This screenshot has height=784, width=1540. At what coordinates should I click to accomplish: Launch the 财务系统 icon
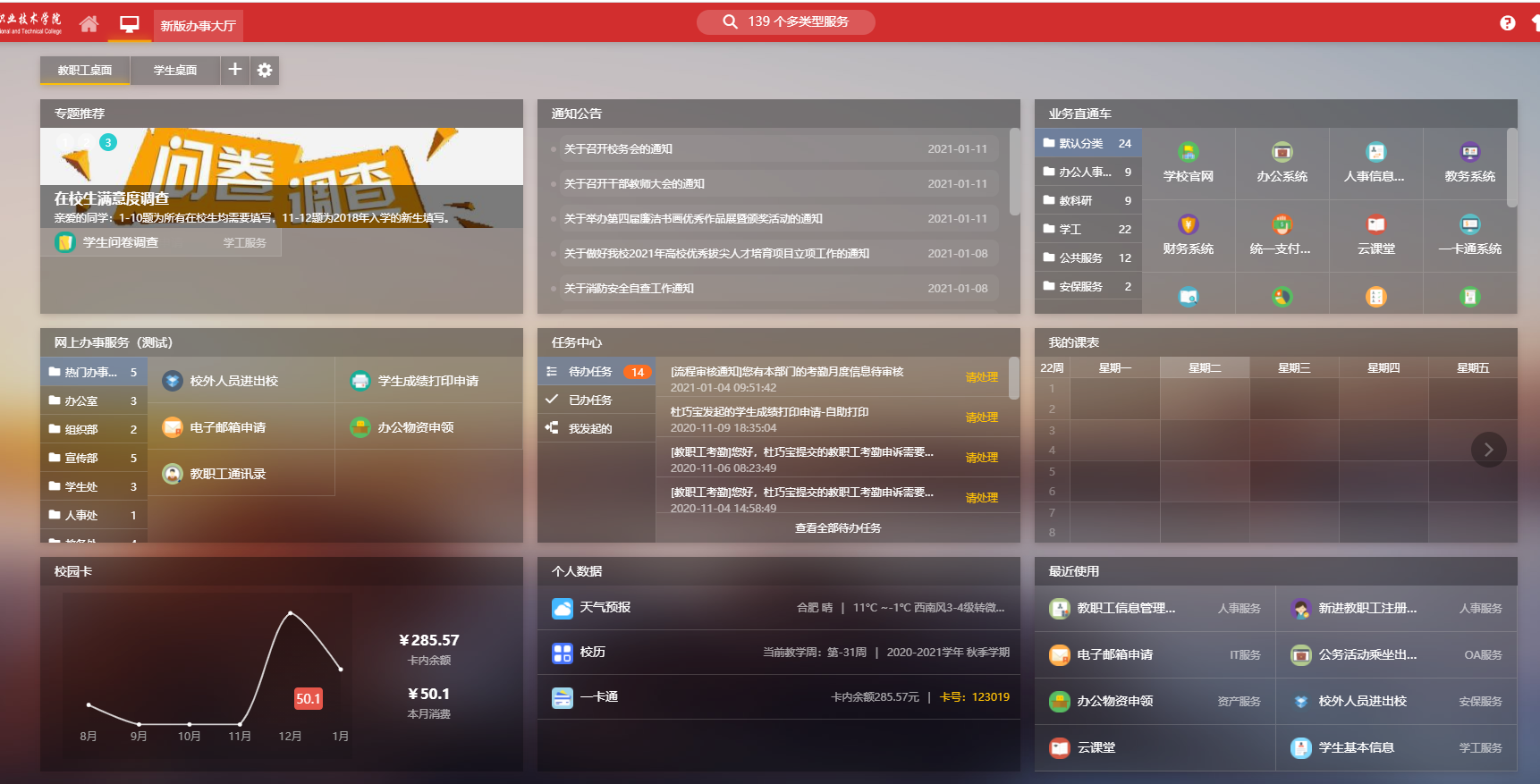[1188, 235]
